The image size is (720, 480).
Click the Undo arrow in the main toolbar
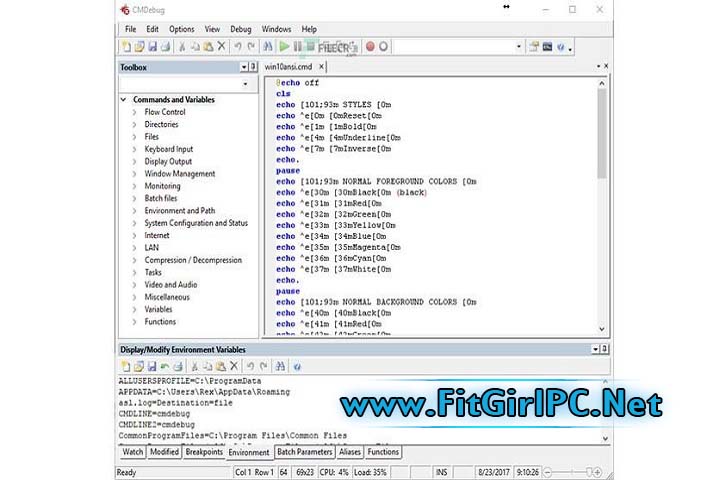click(237, 47)
